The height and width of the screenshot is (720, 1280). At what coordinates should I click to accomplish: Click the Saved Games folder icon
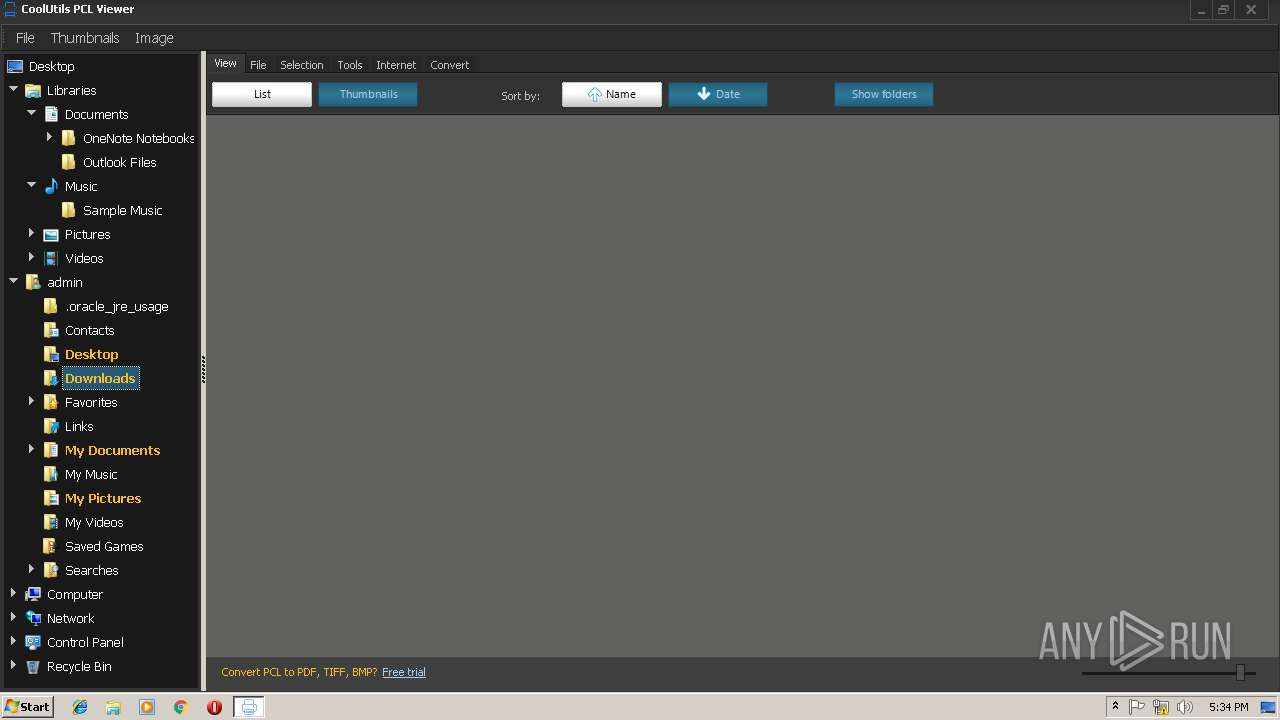point(51,546)
